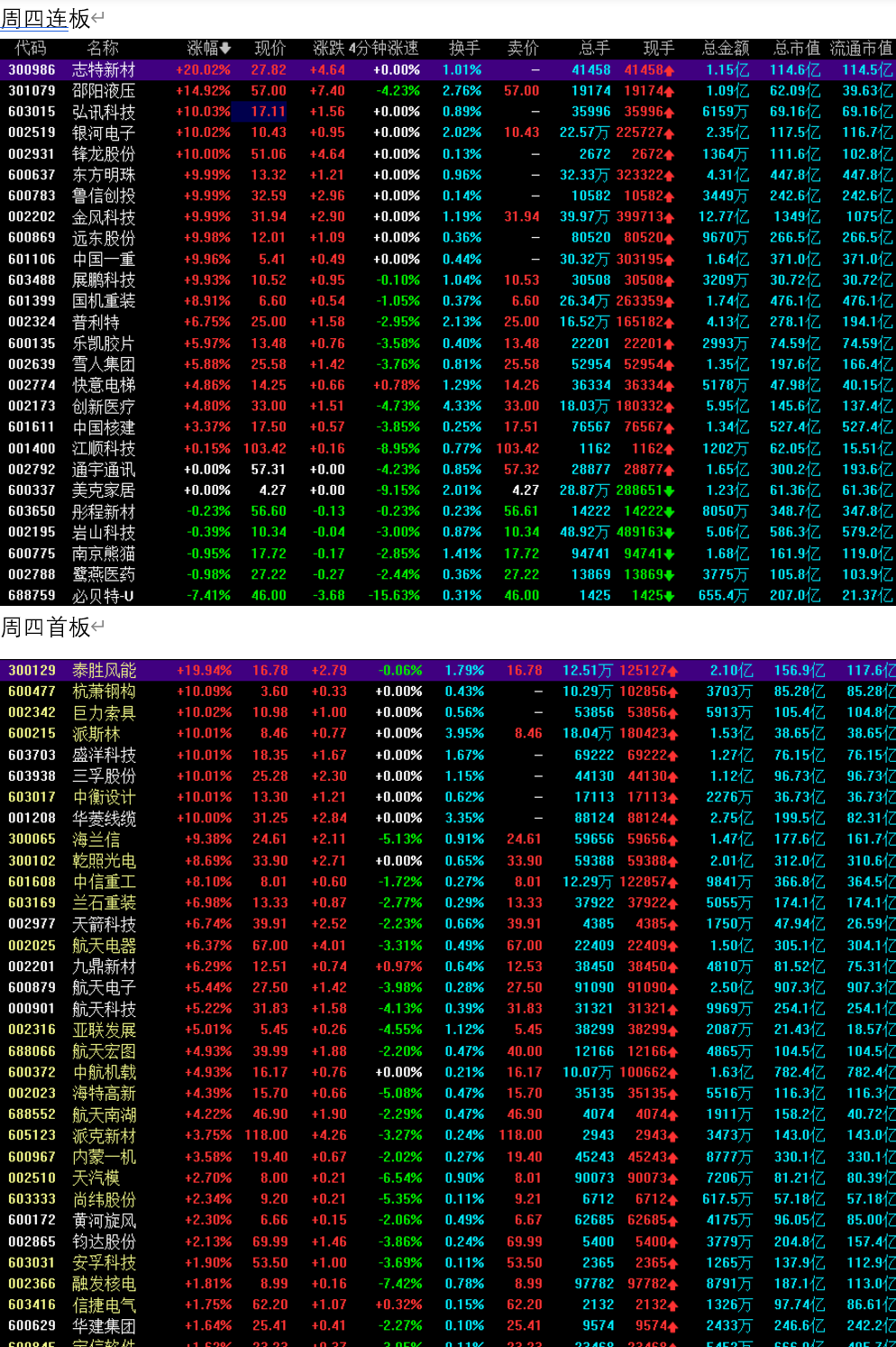Click the 周四连板 heading text

click(45, 18)
